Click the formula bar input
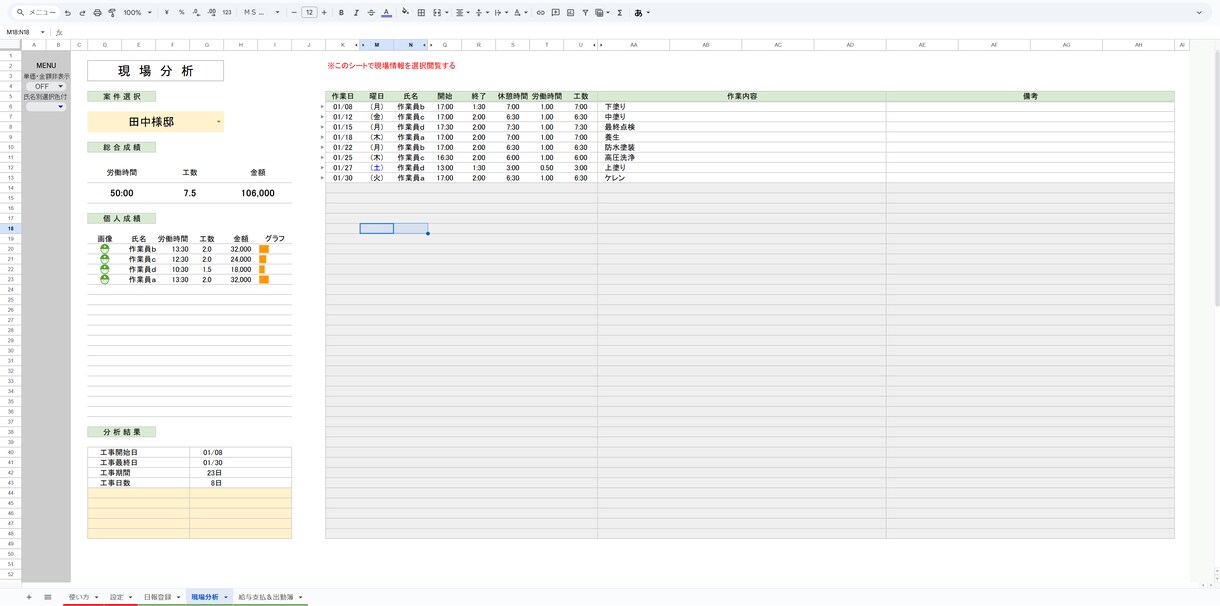The image size is (1220, 606). coord(640,32)
